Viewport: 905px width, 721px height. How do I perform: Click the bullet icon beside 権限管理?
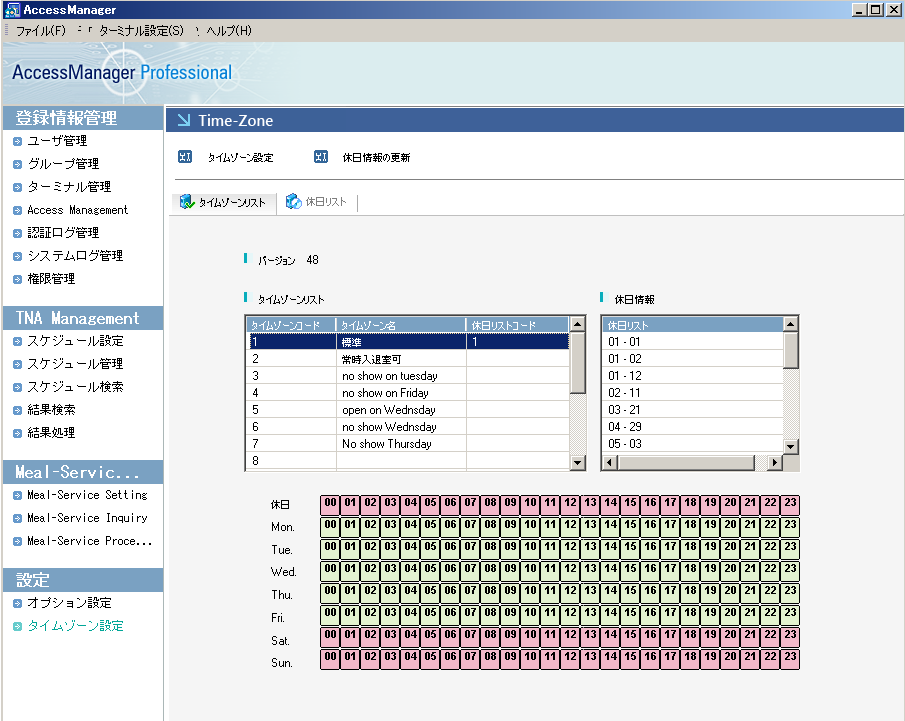17,280
